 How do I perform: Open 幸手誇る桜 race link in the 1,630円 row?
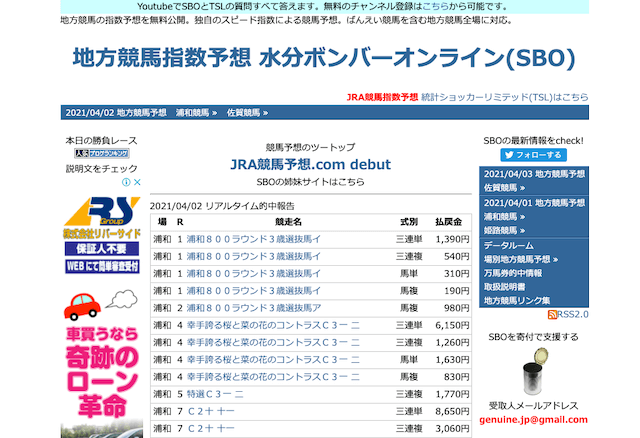pyautogui.click(x=273, y=360)
